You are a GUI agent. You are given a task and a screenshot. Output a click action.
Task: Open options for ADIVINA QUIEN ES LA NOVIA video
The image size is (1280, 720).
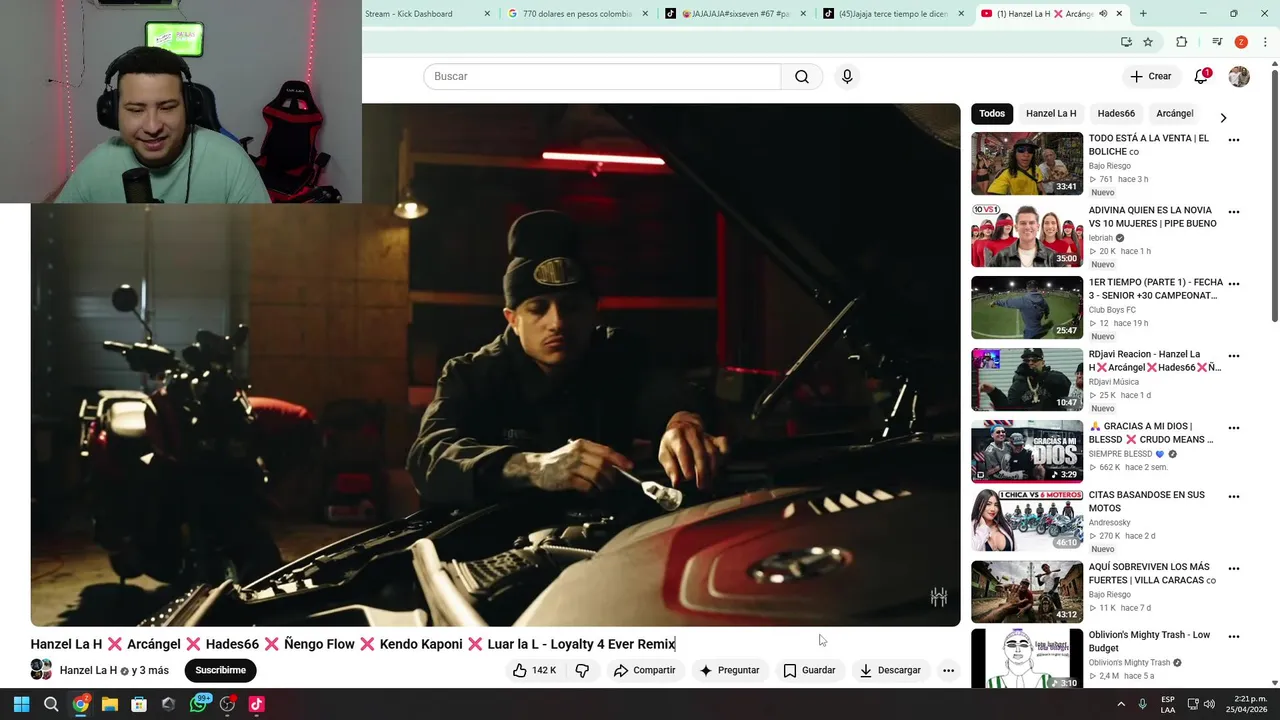[1234, 212]
